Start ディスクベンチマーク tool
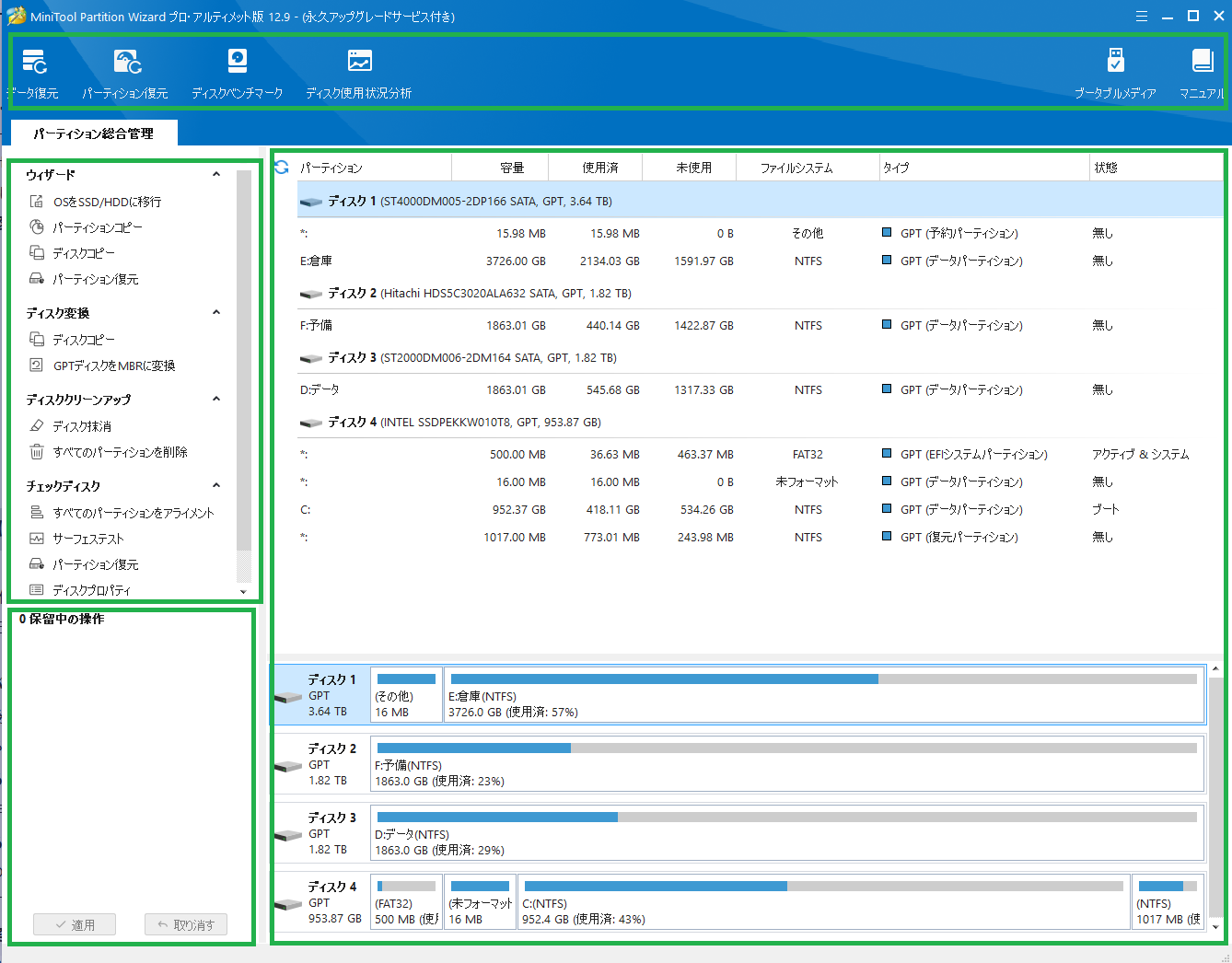1232x963 pixels. [x=238, y=72]
